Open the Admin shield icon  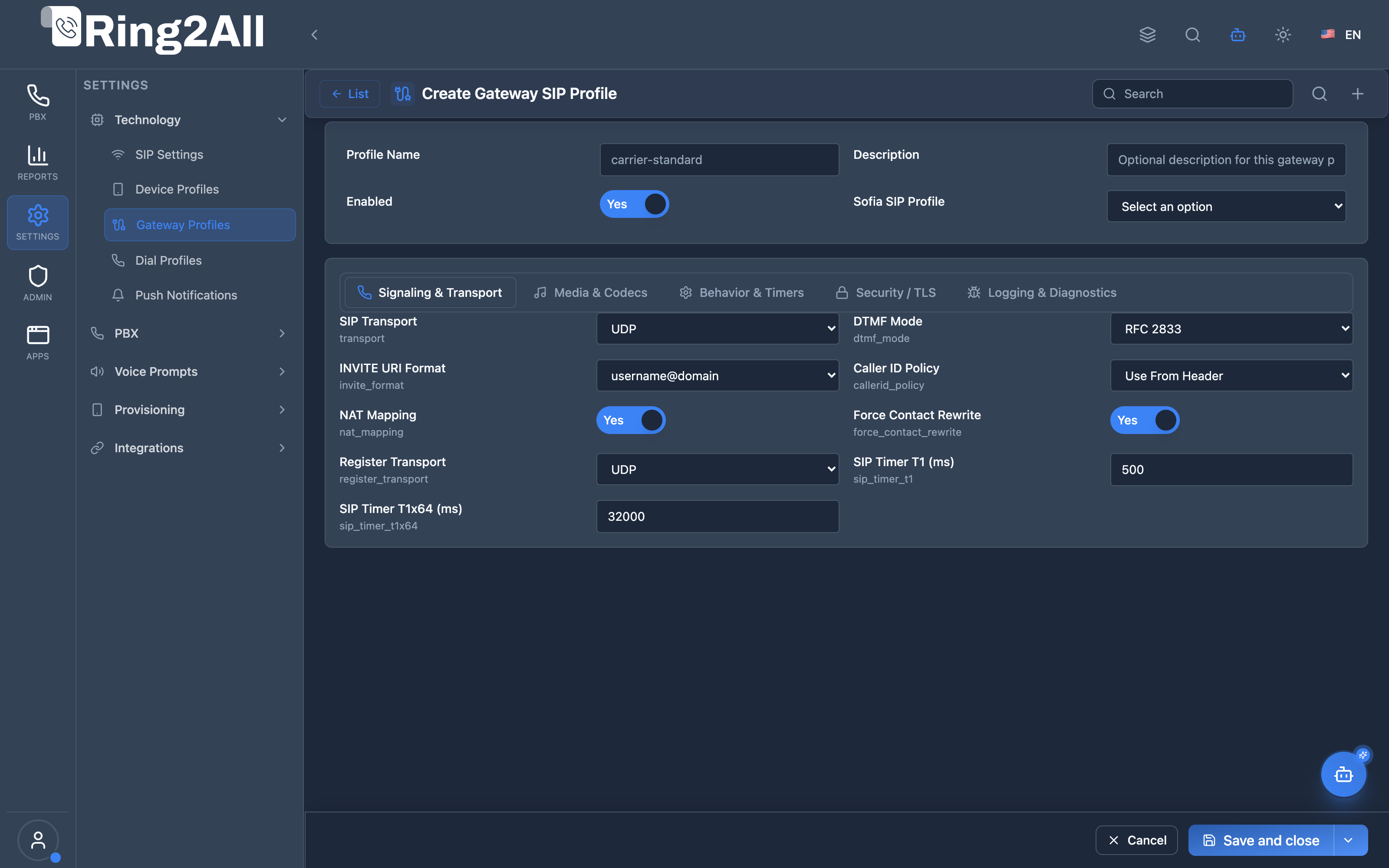(37, 283)
